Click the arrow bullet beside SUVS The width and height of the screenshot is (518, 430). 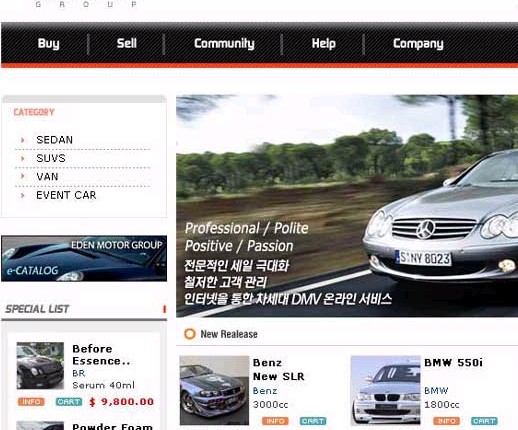tap(22, 158)
